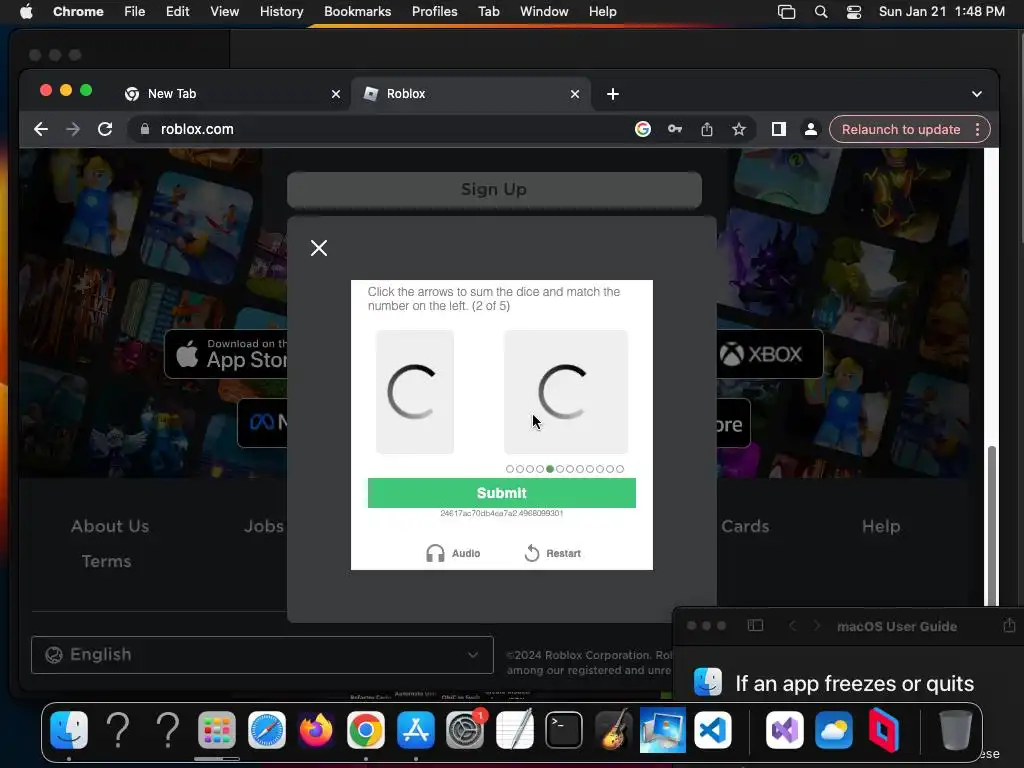Open Trash from the Dock
The width and height of the screenshot is (1024, 768).
[x=955, y=730]
